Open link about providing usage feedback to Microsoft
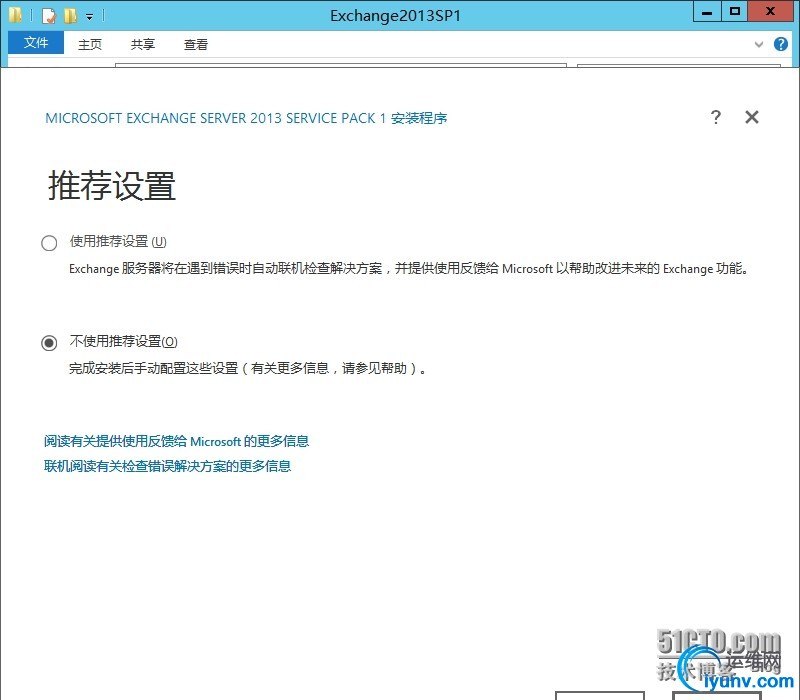Screen dimensions: 800x700 [x=177, y=441]
